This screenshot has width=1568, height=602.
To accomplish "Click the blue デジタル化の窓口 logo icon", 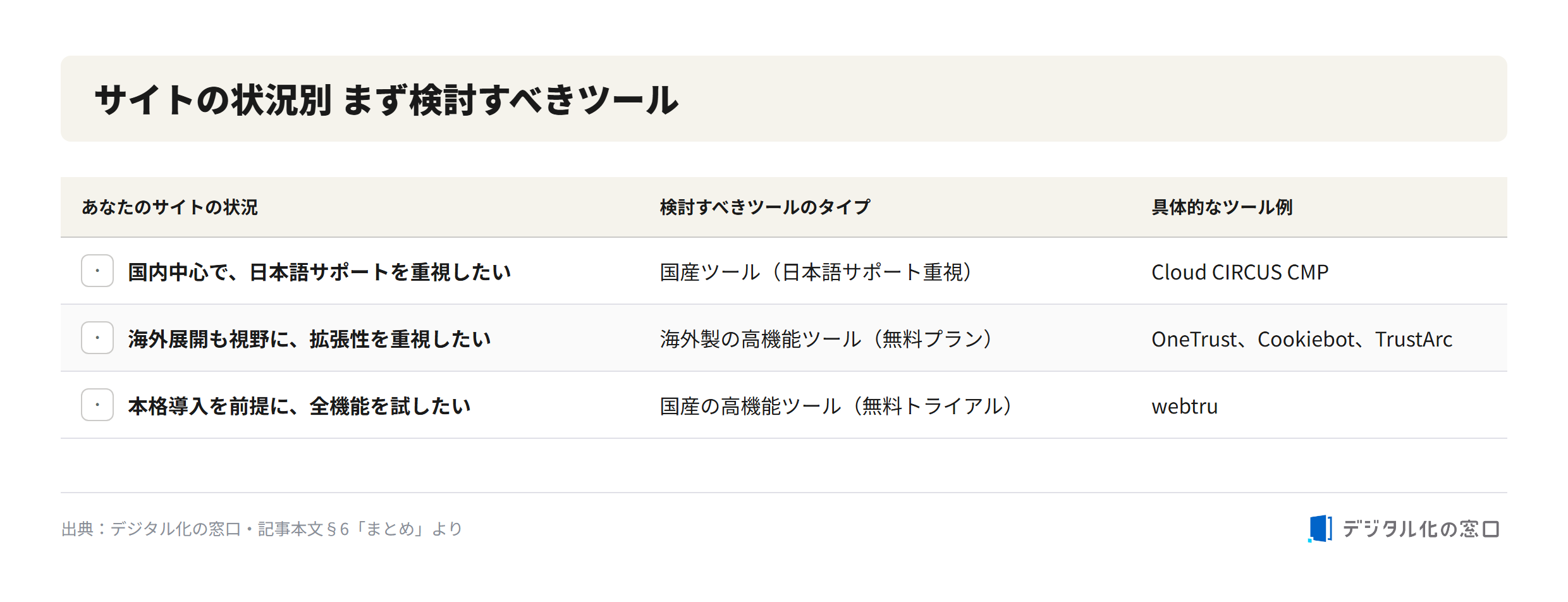I will point(1320,529).
